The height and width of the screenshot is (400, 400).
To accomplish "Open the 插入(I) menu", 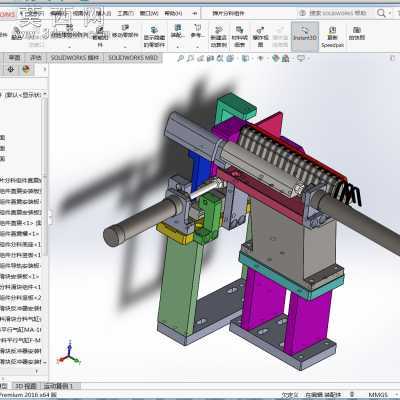I will [x=104, y=13].
